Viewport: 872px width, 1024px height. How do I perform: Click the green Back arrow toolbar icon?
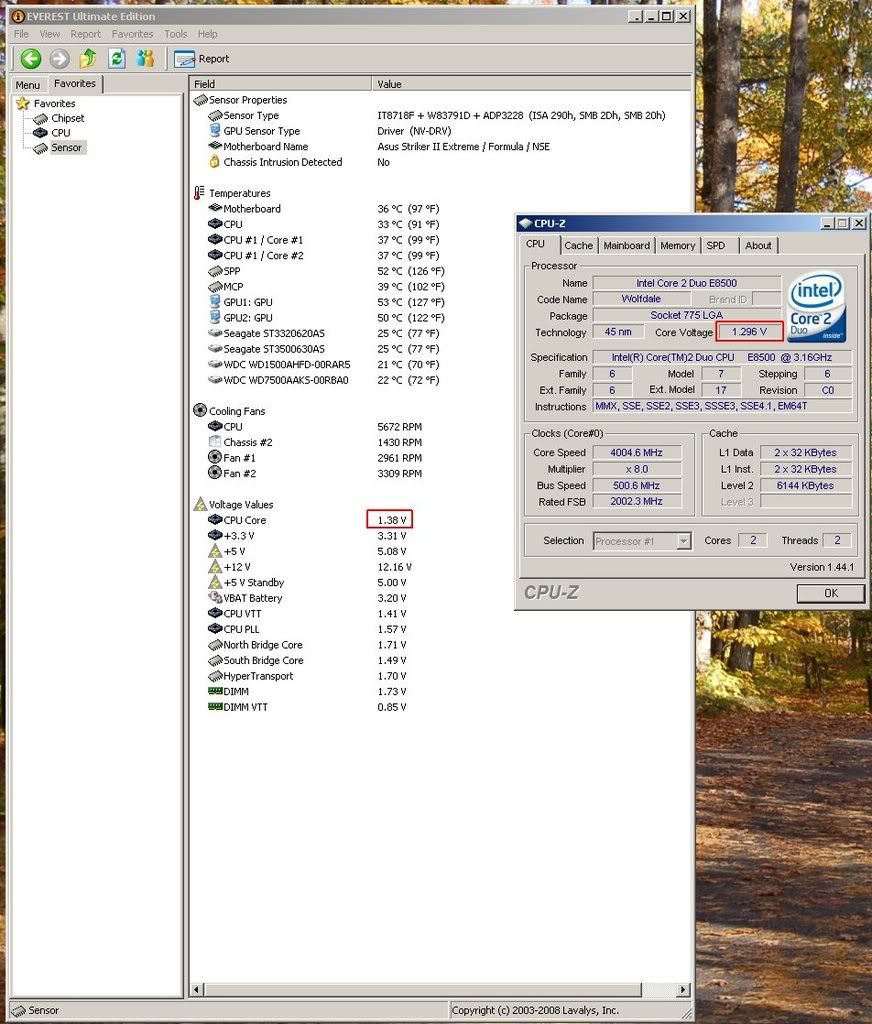point(31,59)
